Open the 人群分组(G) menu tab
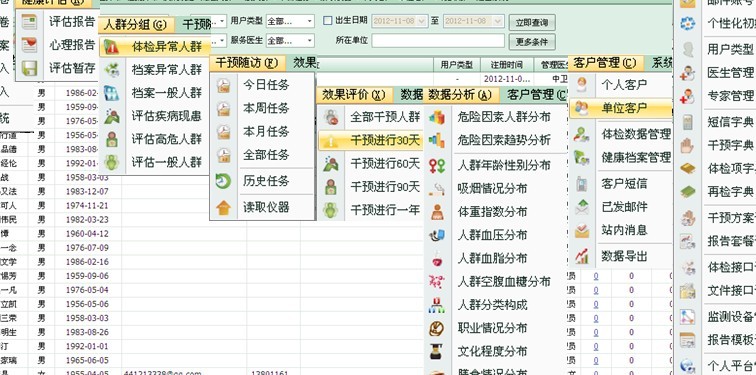 click(x=135, y=25)
